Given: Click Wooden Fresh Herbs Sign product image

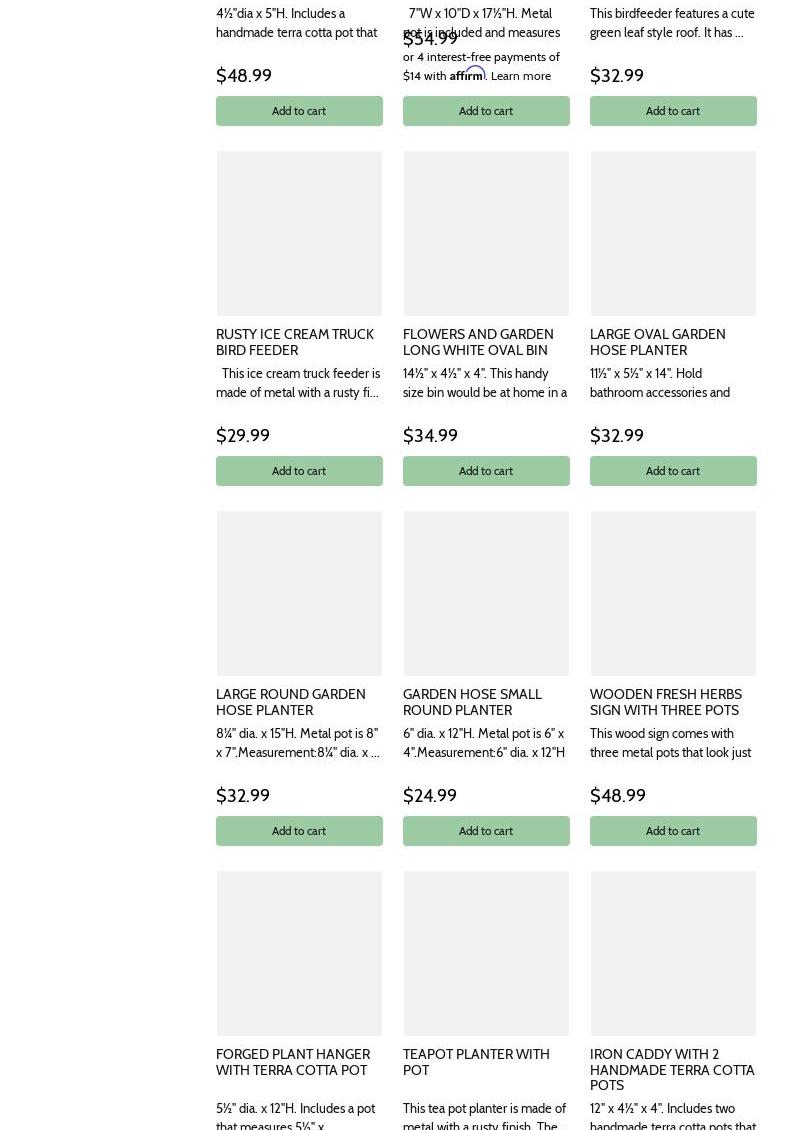Looking at the screenshot, I should click(x=673, y=593).
